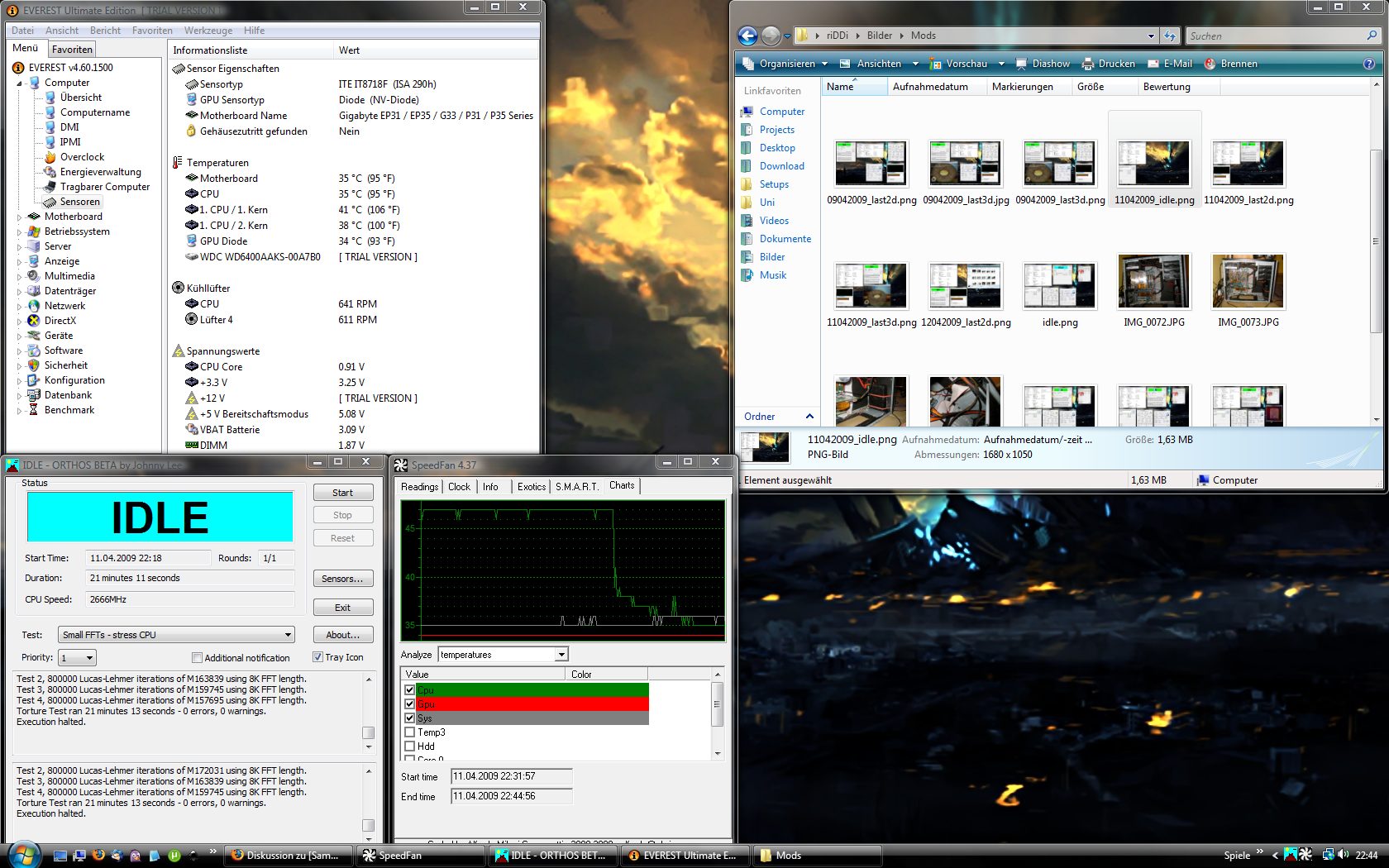Click the Netzwerk icon in EVEREST tree
Screen dimensions: 1389x868
34,306
